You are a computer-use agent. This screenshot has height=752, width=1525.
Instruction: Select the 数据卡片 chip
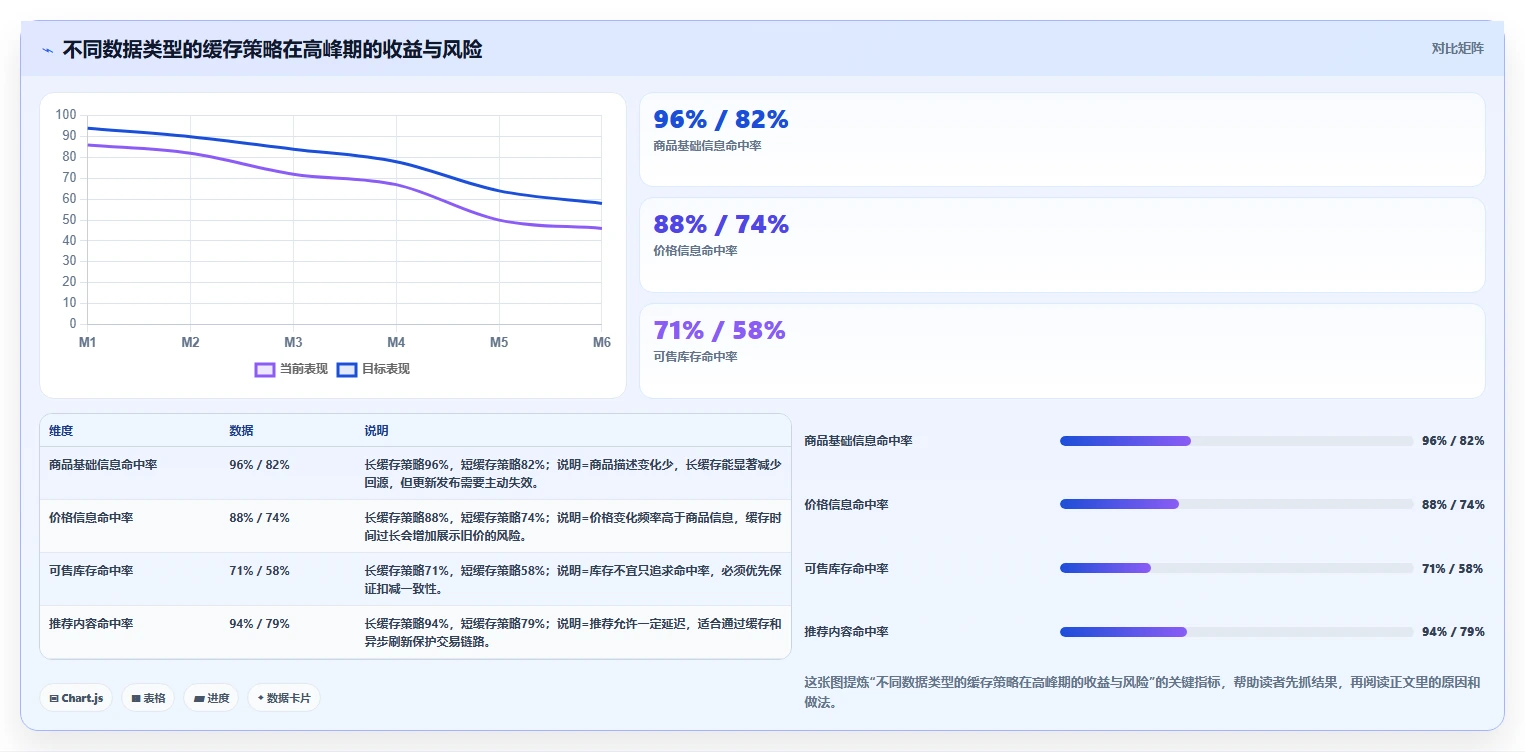point(284,698)
